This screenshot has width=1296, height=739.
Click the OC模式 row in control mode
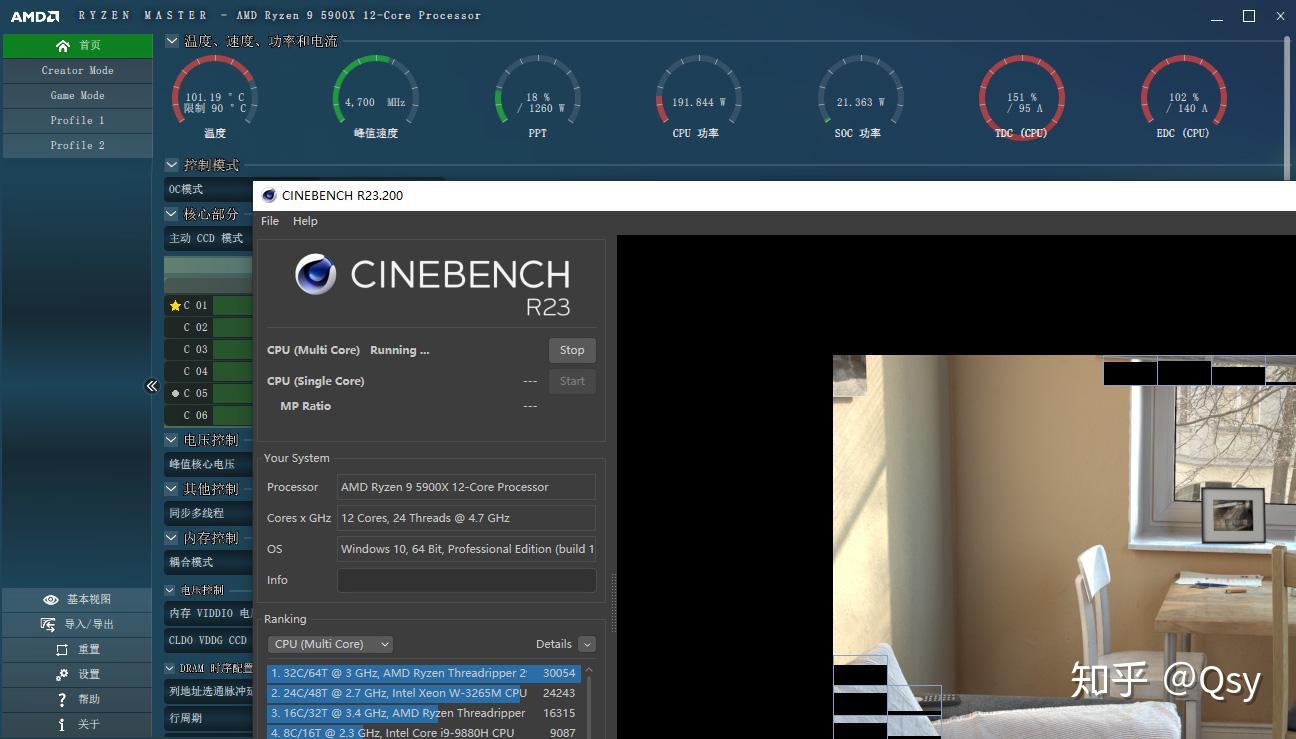[x=208, y=189]
